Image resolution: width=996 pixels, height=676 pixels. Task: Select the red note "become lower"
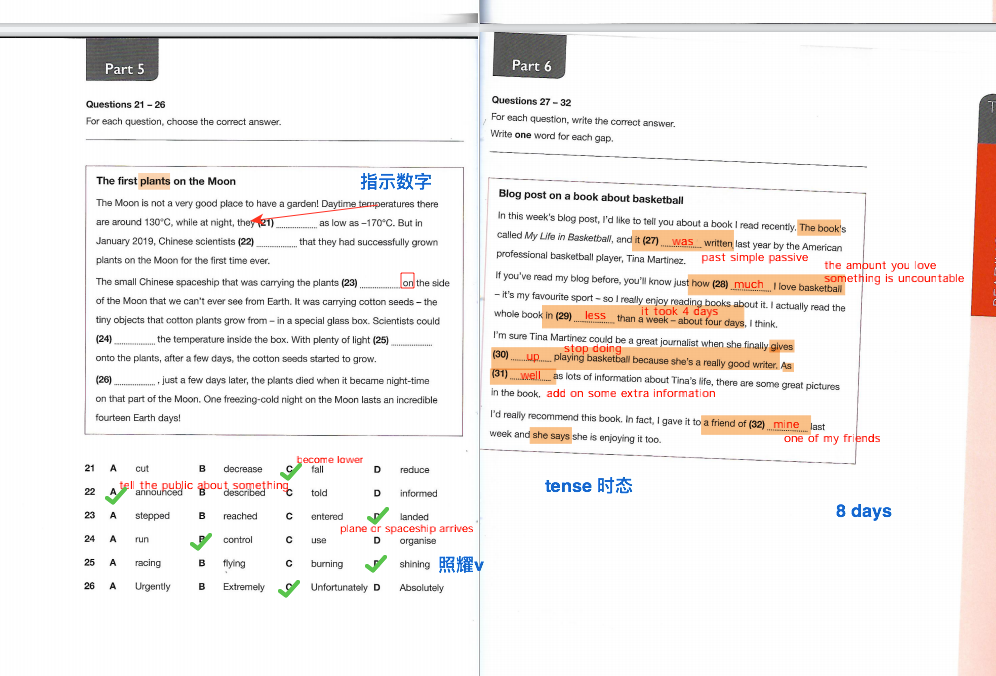330,459
